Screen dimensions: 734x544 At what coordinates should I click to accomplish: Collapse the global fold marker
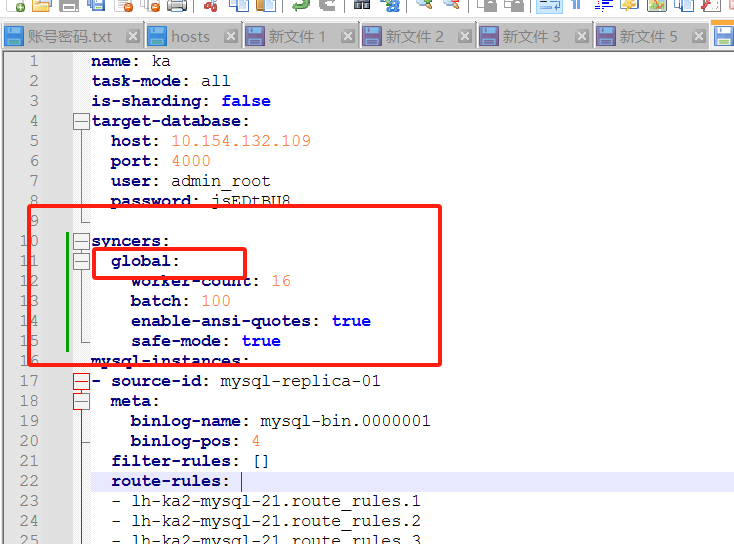81,261
